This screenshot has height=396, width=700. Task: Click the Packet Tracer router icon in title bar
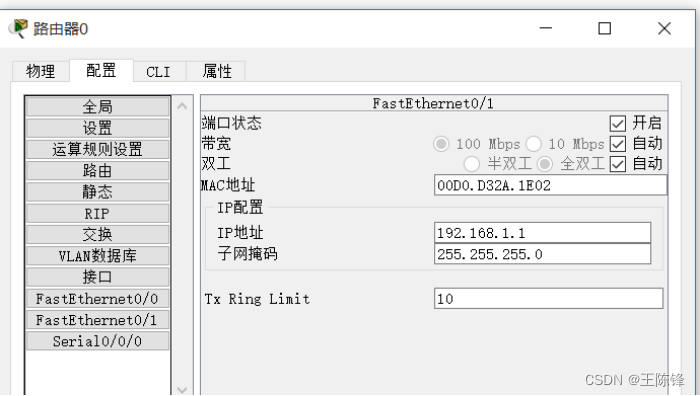point(18,29)
